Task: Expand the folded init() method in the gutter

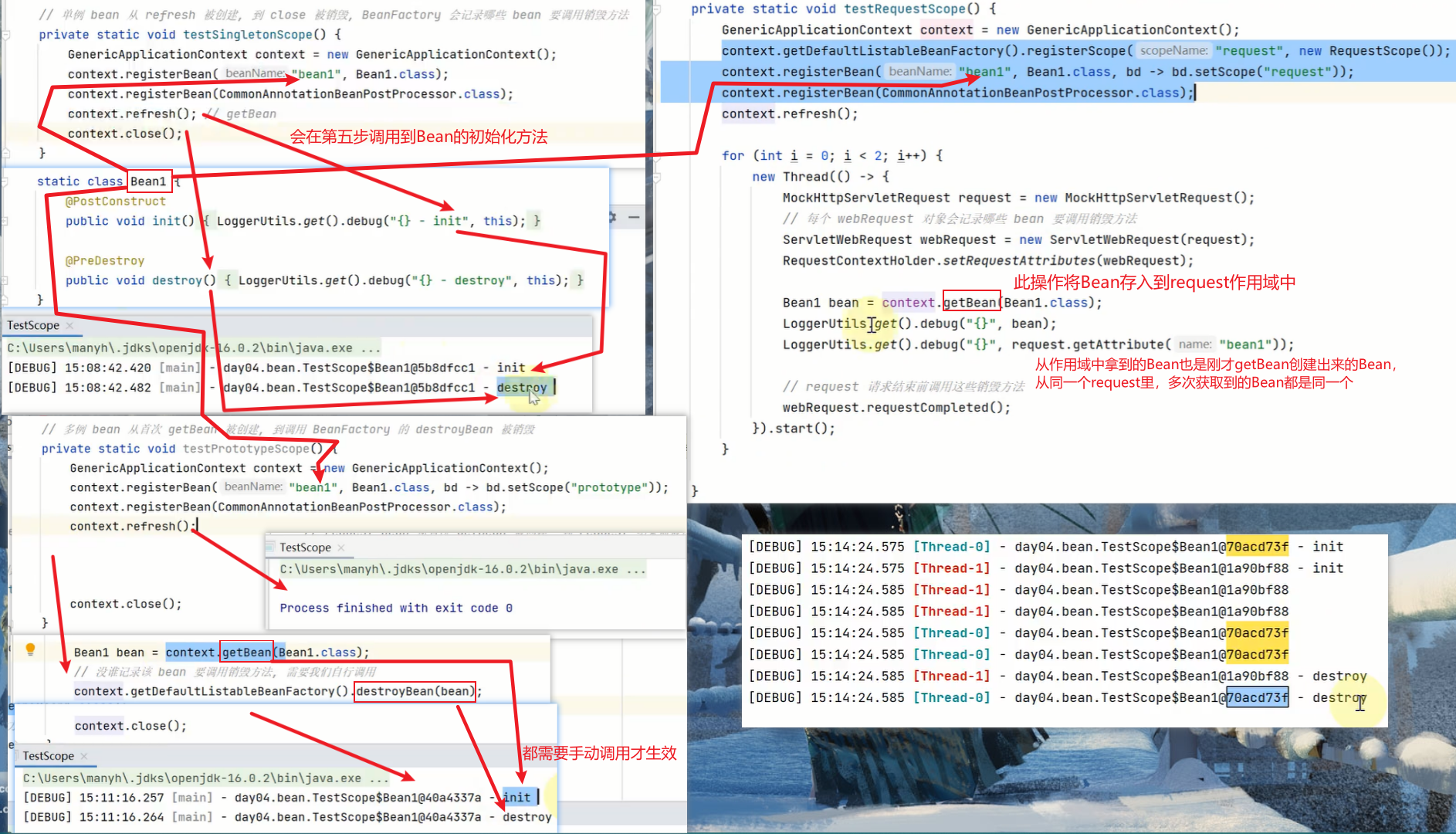Action: [x=5, y=221]
